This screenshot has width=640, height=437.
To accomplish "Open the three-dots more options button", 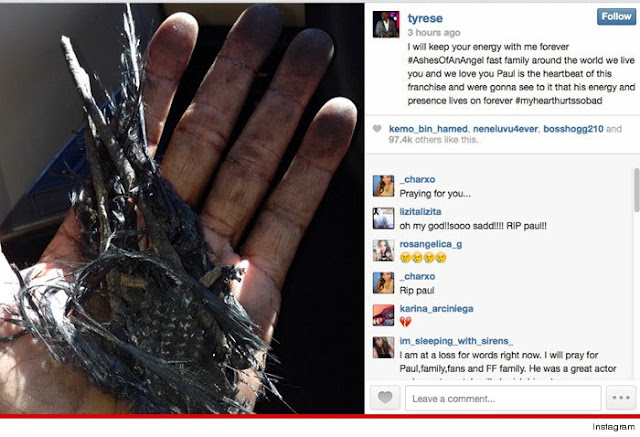I will click(621, 397).
